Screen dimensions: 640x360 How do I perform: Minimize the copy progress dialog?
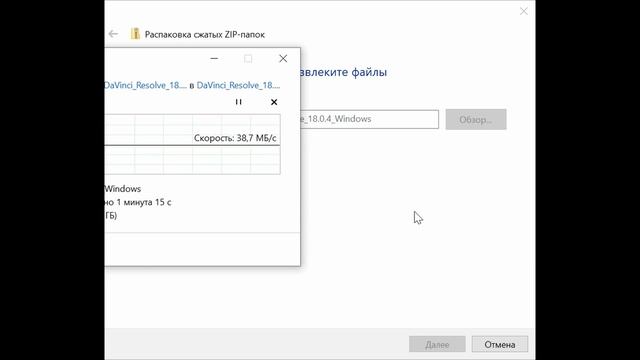[214, 58]
